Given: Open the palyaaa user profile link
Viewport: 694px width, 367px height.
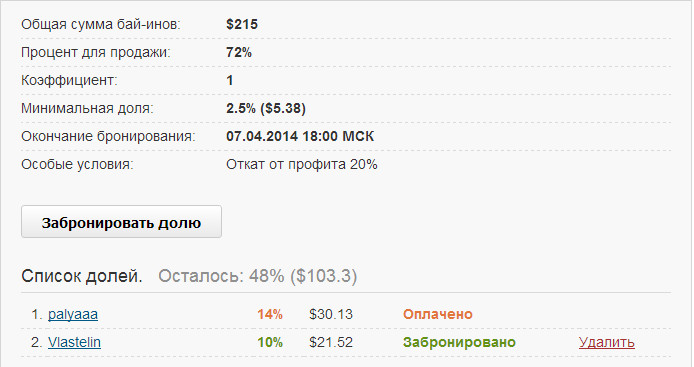Looking at the screenshot, I should tap(73, 314).
